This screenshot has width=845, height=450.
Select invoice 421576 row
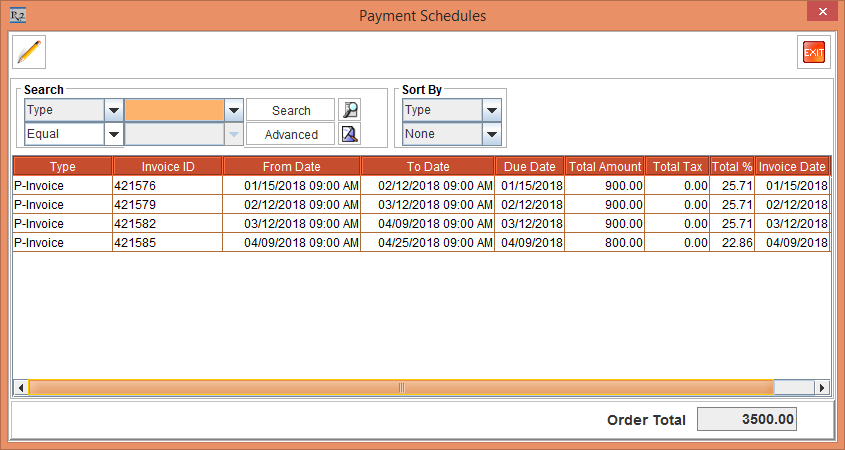pos(167,186)
